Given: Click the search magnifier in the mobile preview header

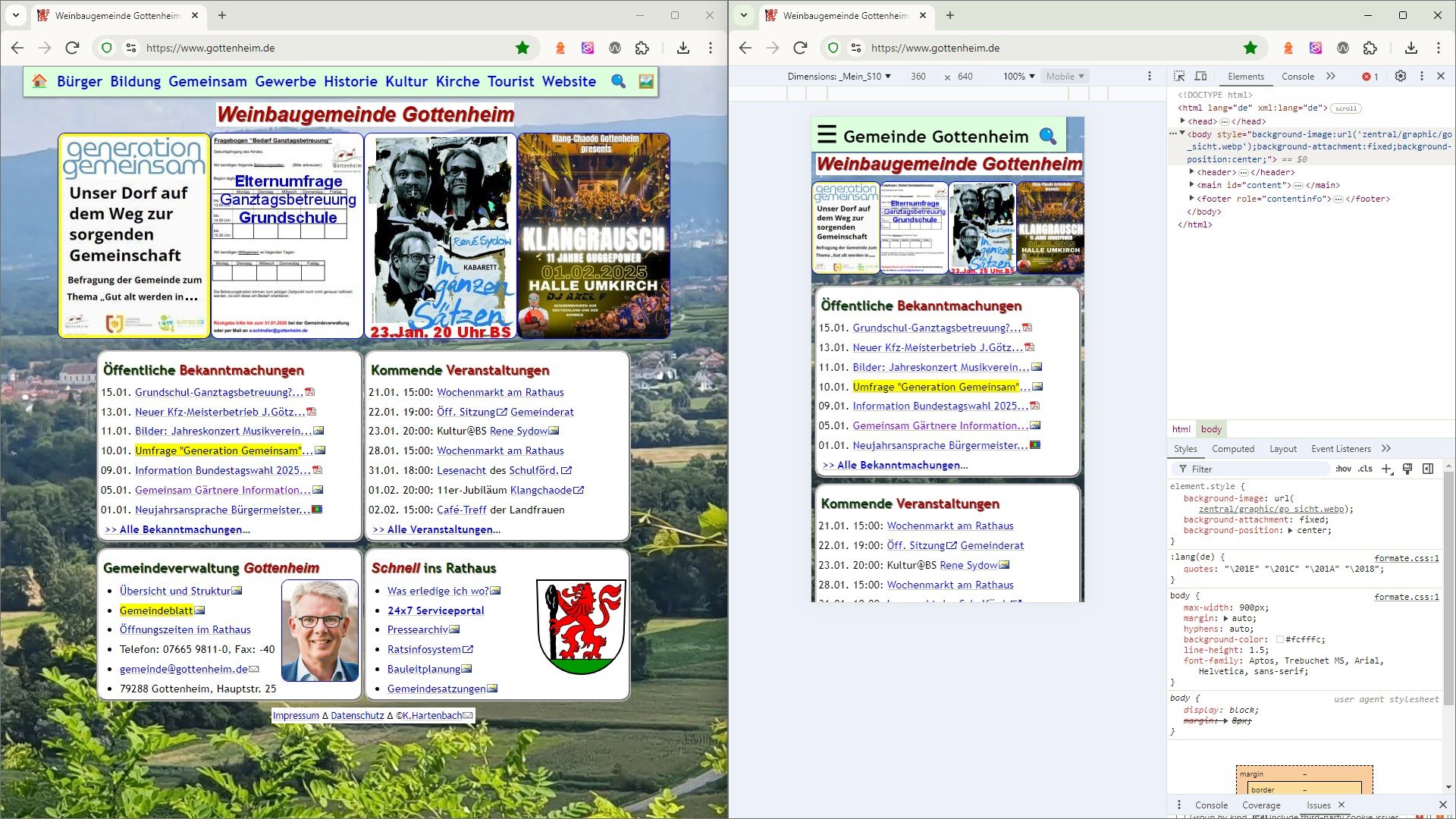Looking at the screenshot, I should pyautogui.click(x=1048, y=136).
